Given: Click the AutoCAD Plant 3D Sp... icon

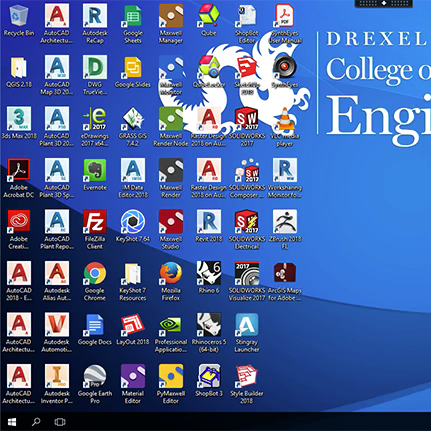Looking at the screenshot, I should 57,170.
